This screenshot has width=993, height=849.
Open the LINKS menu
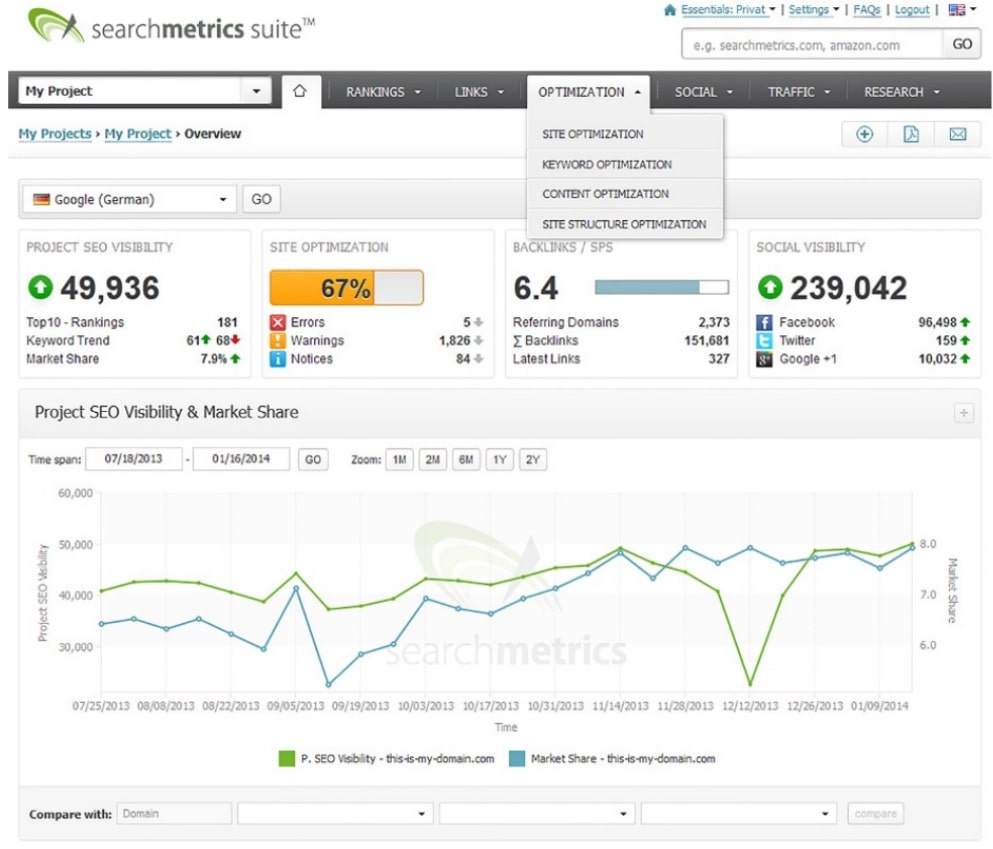pos(479,92)
